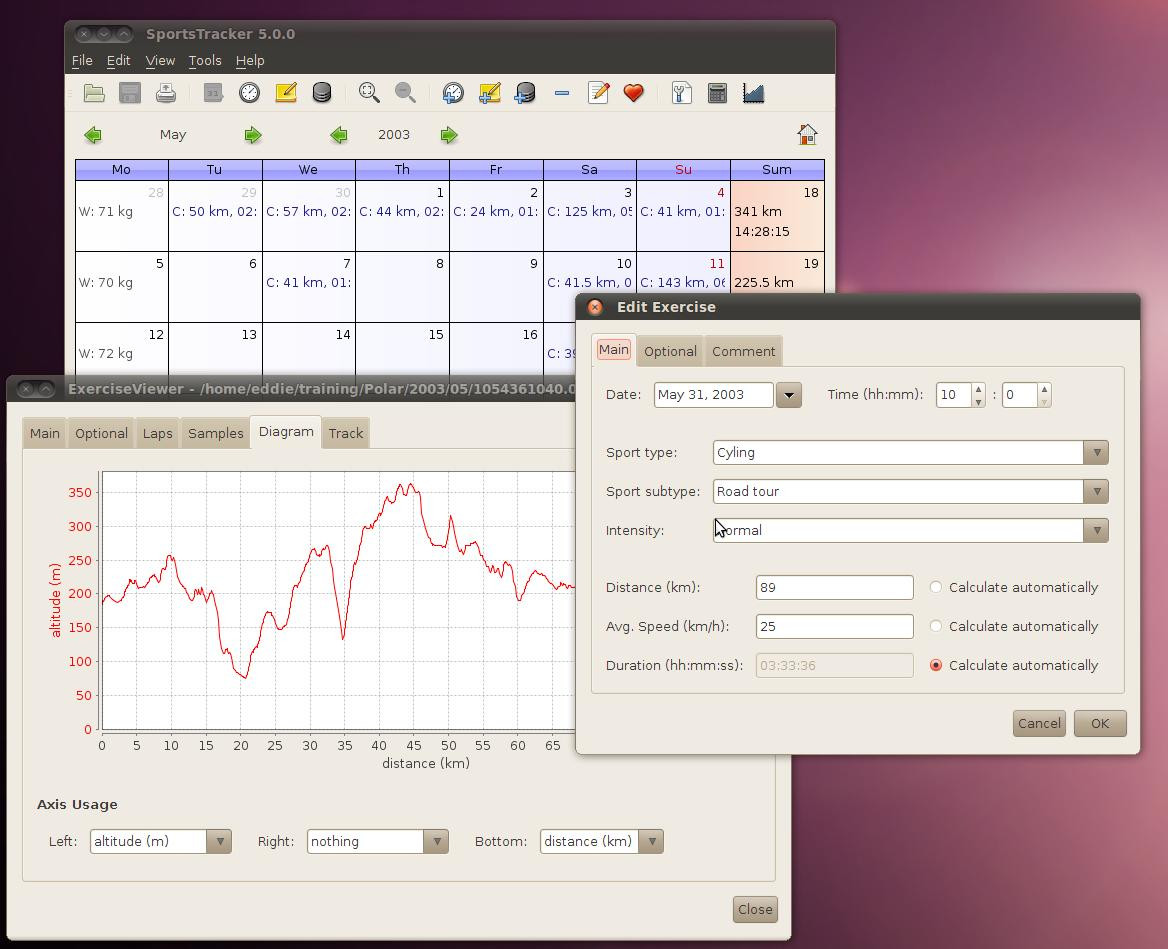Open the Tools menu
Screen dimensions: 1168x949
point(205,60)
